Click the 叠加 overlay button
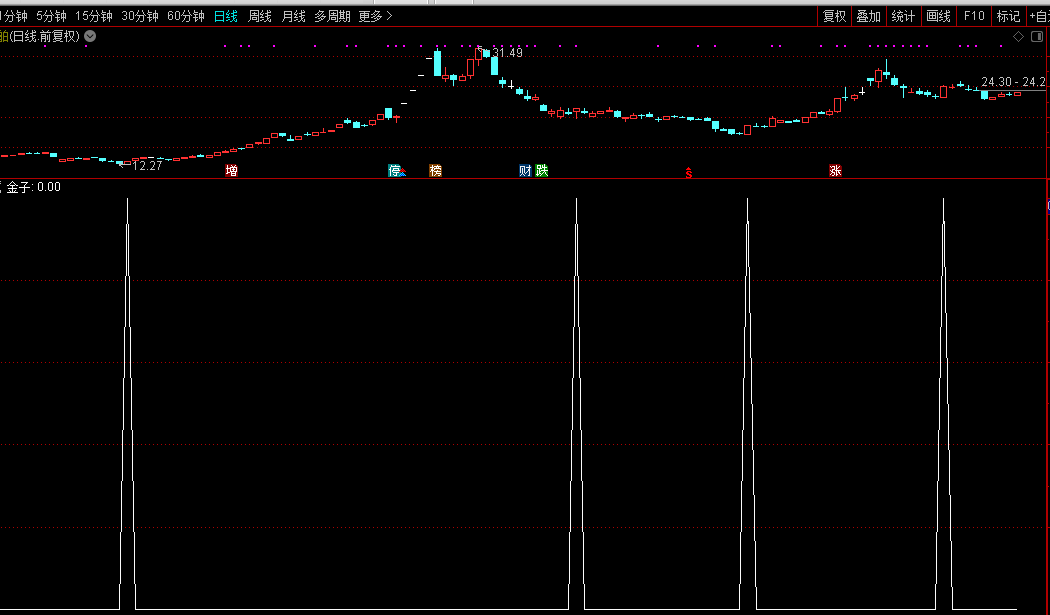 point(869,16)
